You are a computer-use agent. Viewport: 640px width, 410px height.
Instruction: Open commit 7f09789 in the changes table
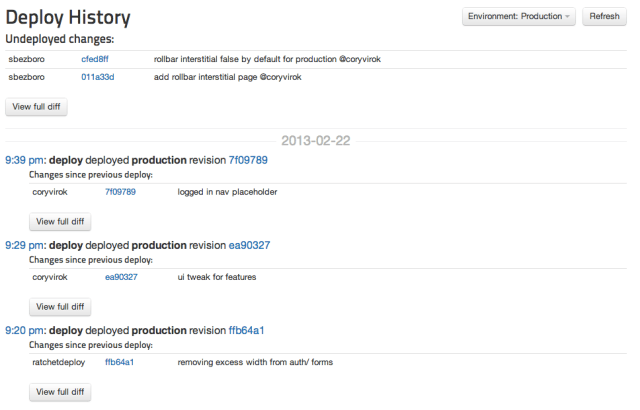(x=120, y=191)
